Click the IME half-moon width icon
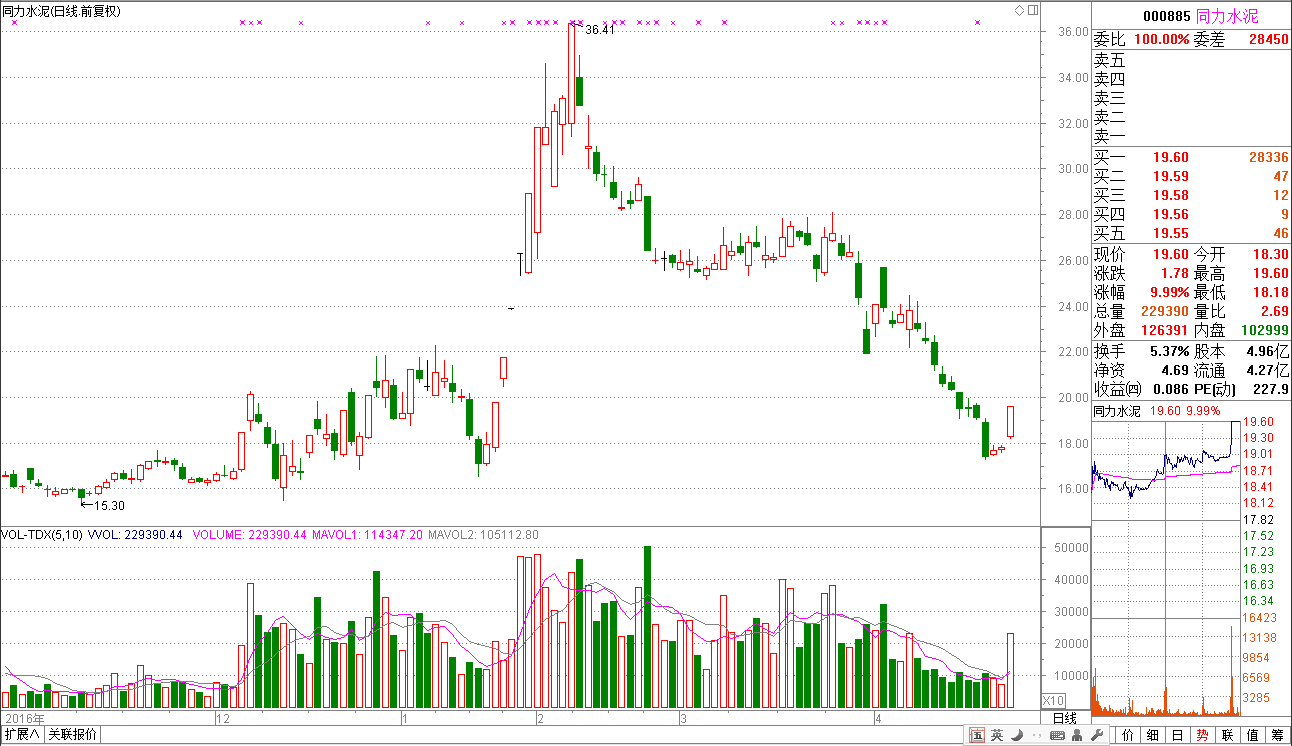1292x746 pixels. click(x=1017, y=736)
